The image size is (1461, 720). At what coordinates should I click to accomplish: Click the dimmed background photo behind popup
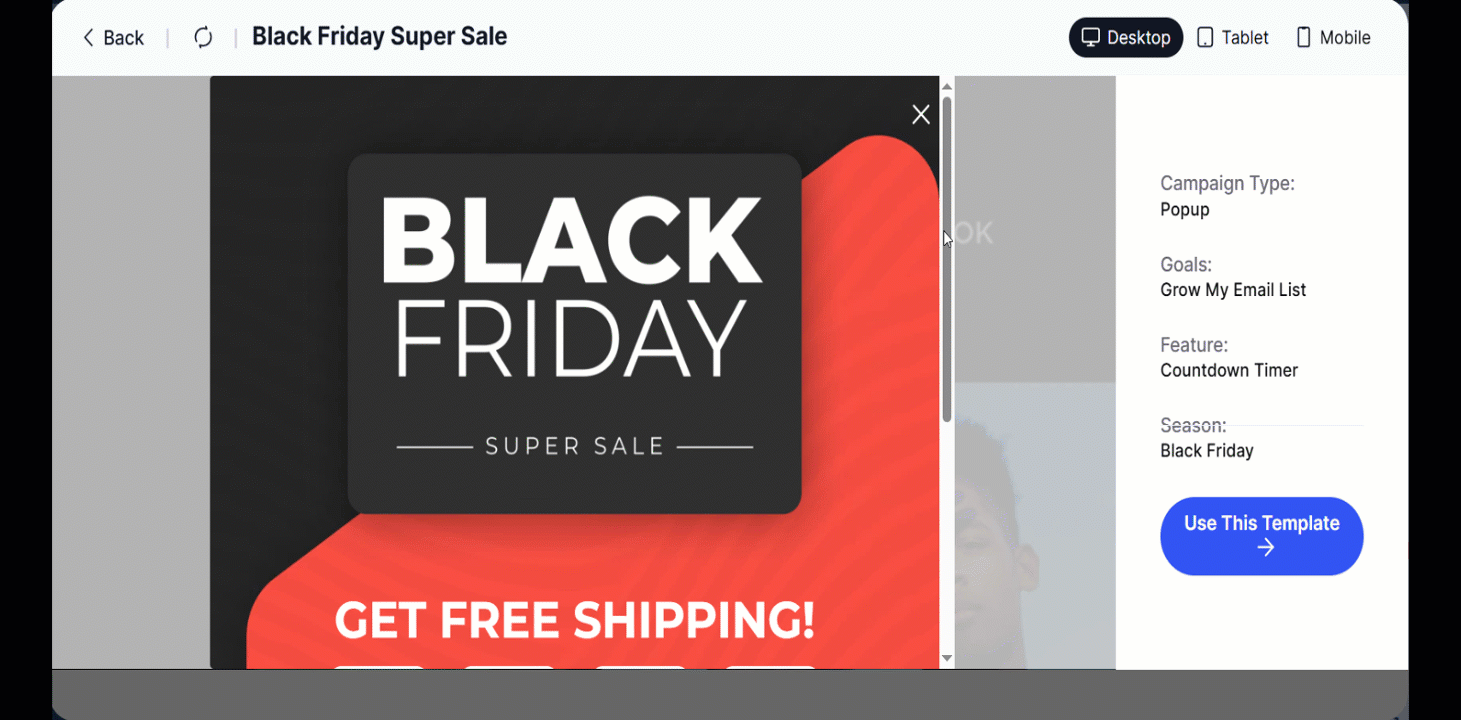pyautogui.click(x=1035, y=520)
